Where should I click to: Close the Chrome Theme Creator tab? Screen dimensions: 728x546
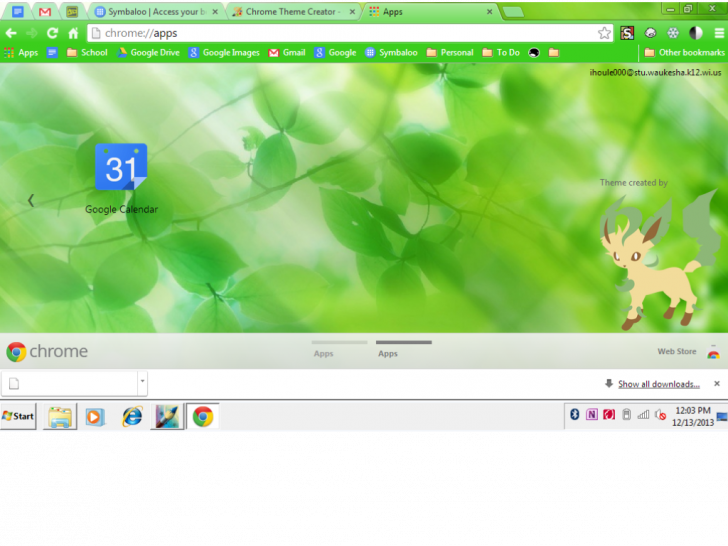coord(352,12)
